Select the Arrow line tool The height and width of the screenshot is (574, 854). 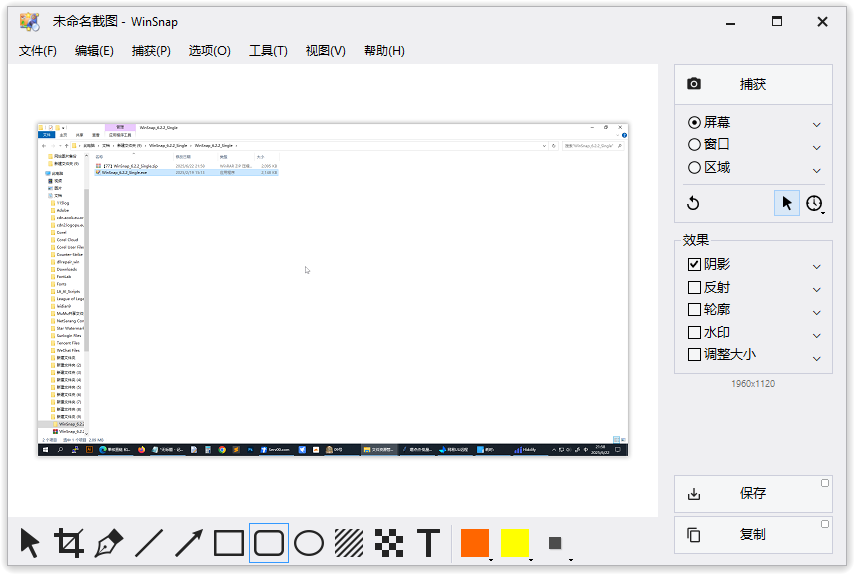coord(189,543)
